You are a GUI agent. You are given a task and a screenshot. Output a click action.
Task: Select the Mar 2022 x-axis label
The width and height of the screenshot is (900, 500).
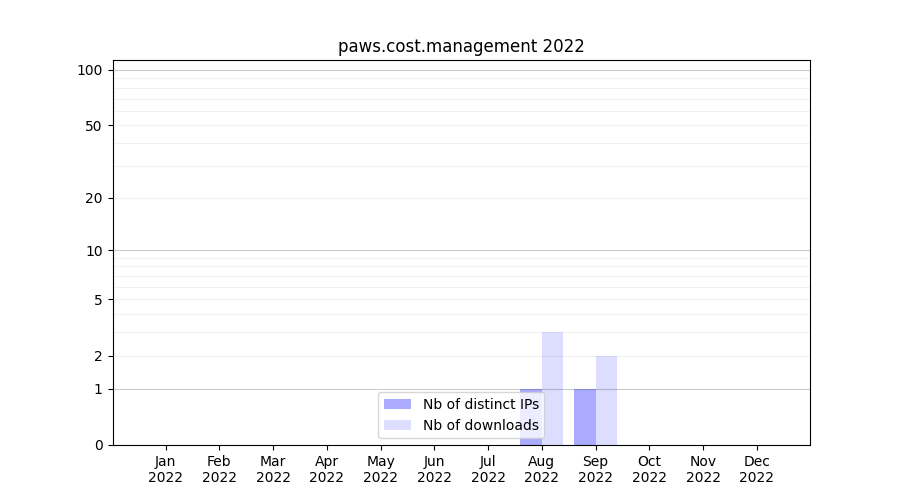(x=273, y=469)
